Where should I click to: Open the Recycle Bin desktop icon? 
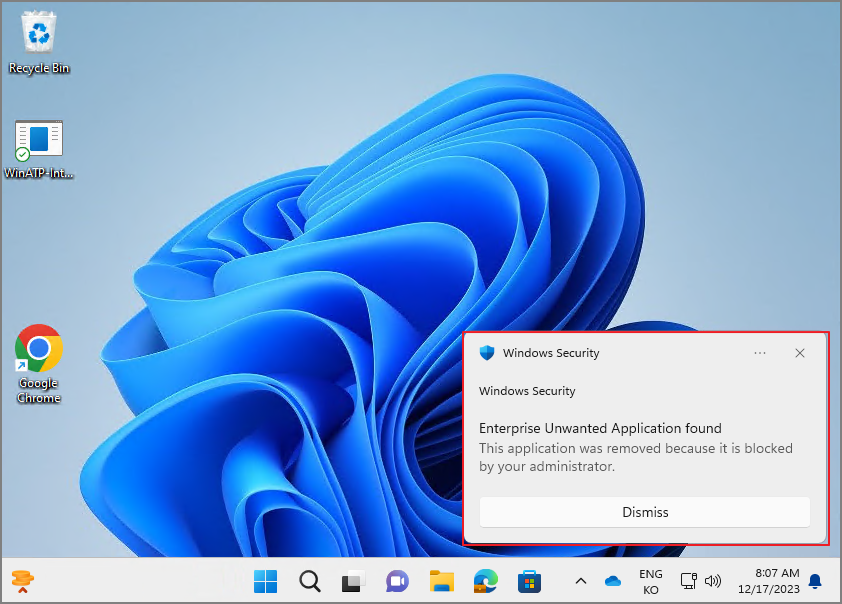click(39, 43)
